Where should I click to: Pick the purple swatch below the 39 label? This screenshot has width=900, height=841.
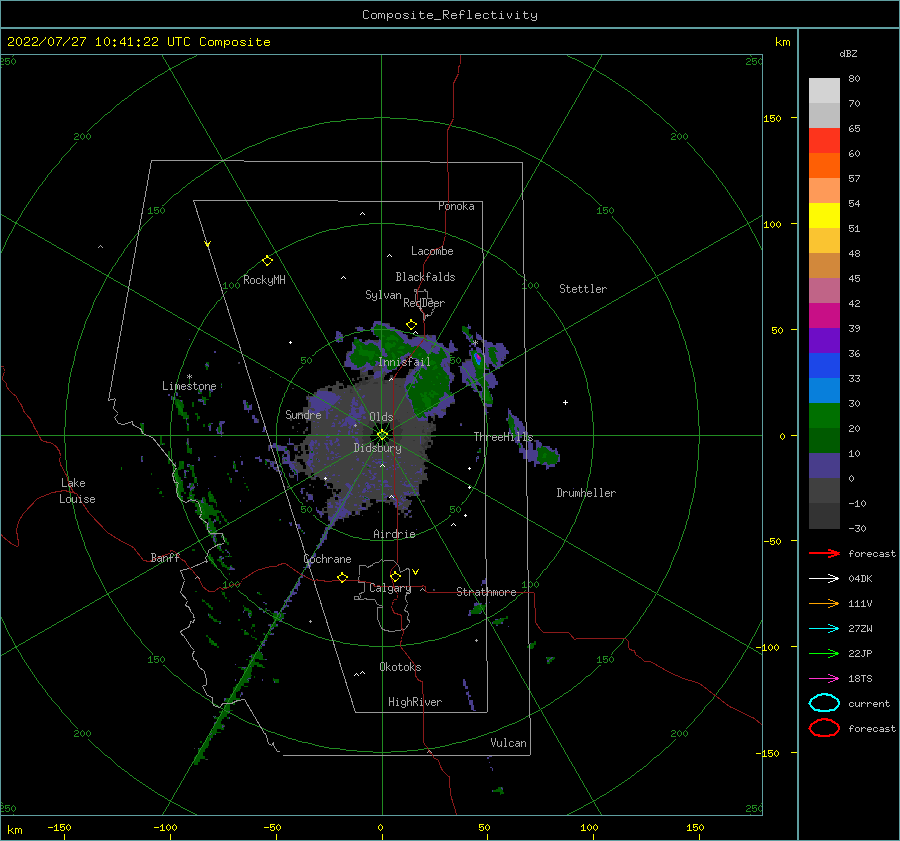pyautogui.click(x=824, y=340)
